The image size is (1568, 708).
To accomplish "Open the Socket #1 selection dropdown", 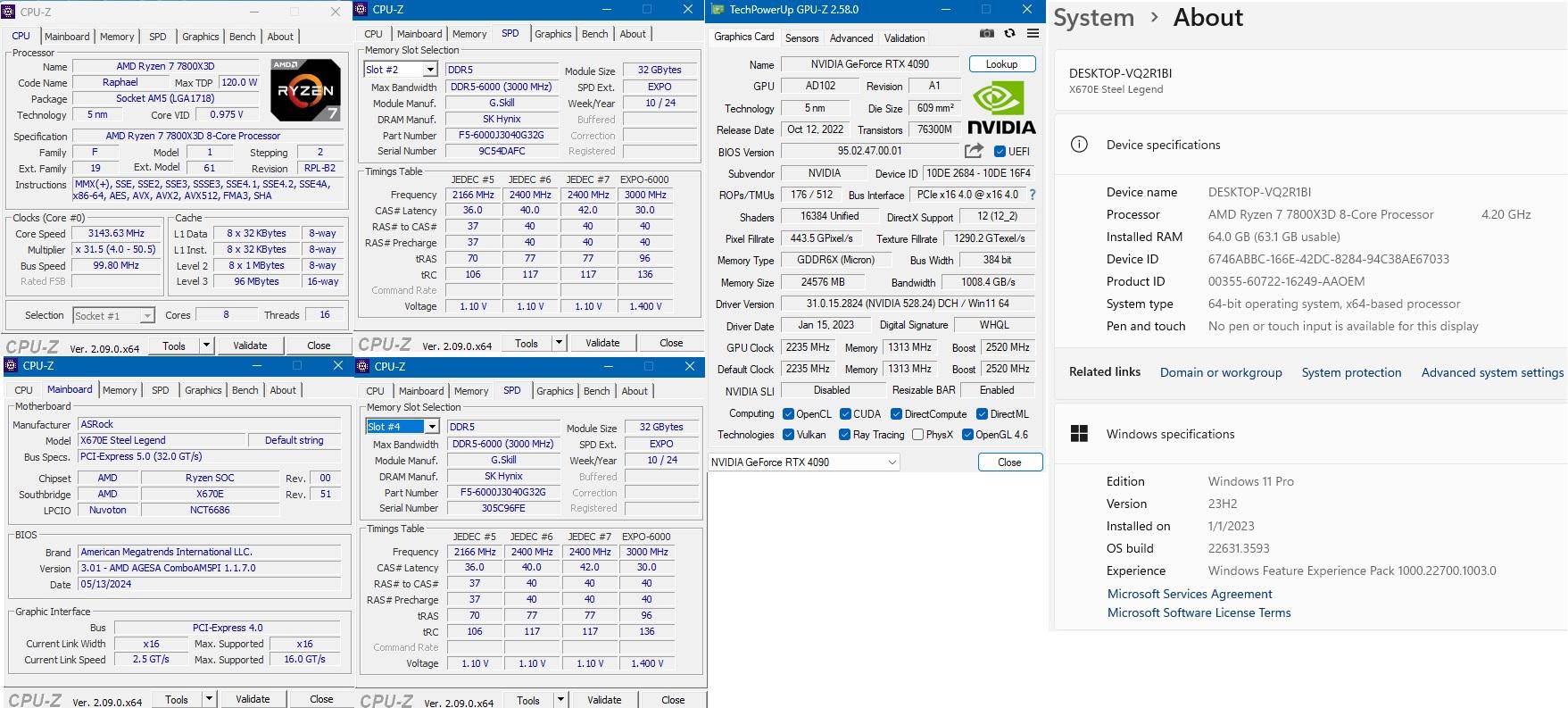I will [146, 315].
